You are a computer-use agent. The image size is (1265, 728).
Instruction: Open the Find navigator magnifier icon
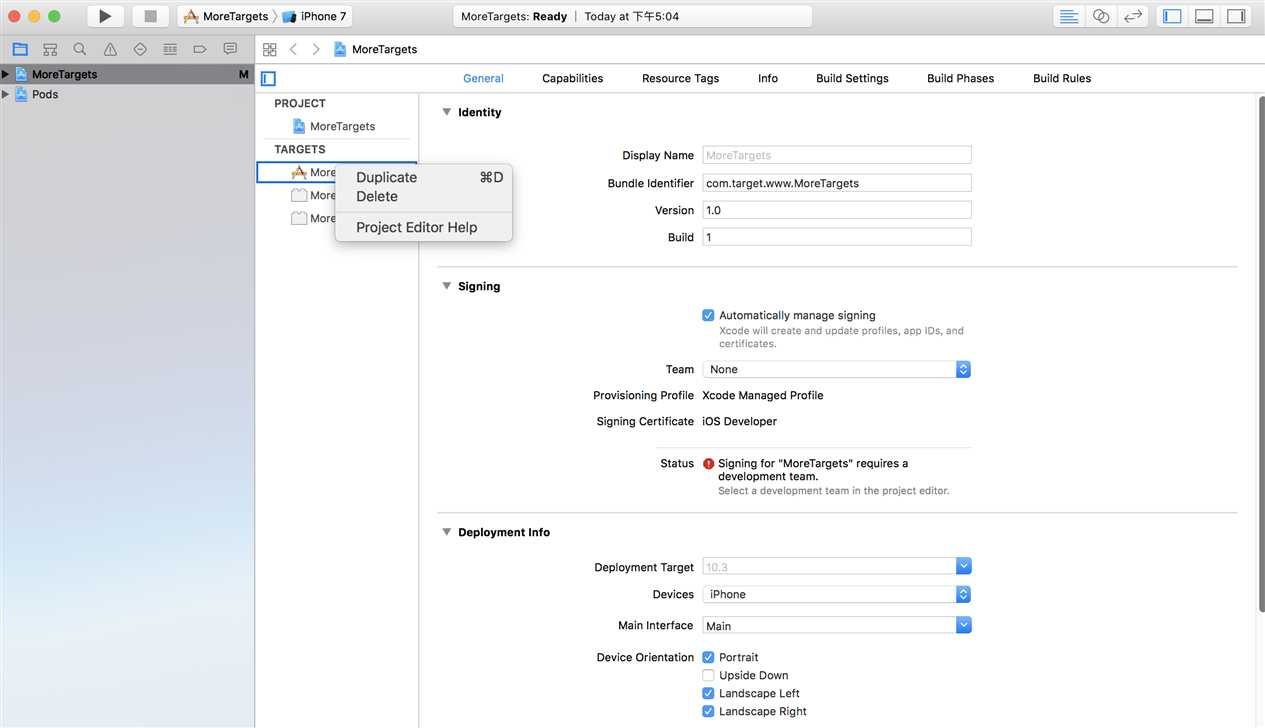[80, 49]
